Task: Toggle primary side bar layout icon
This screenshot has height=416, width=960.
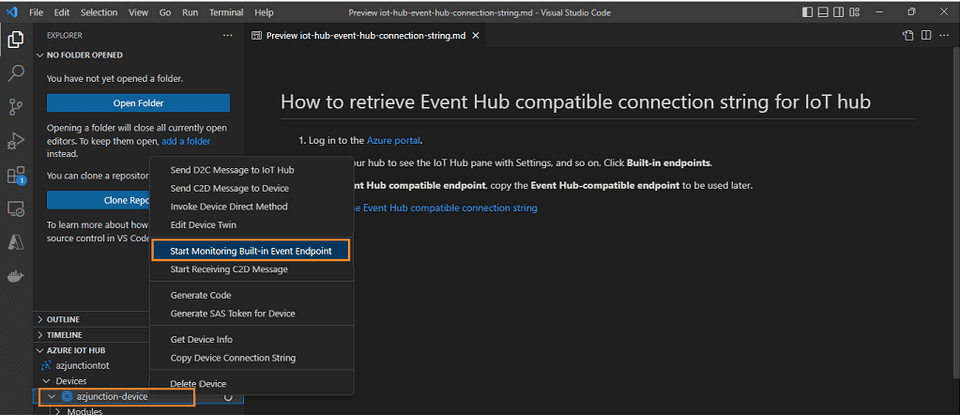Action: (x=808, y=12)
